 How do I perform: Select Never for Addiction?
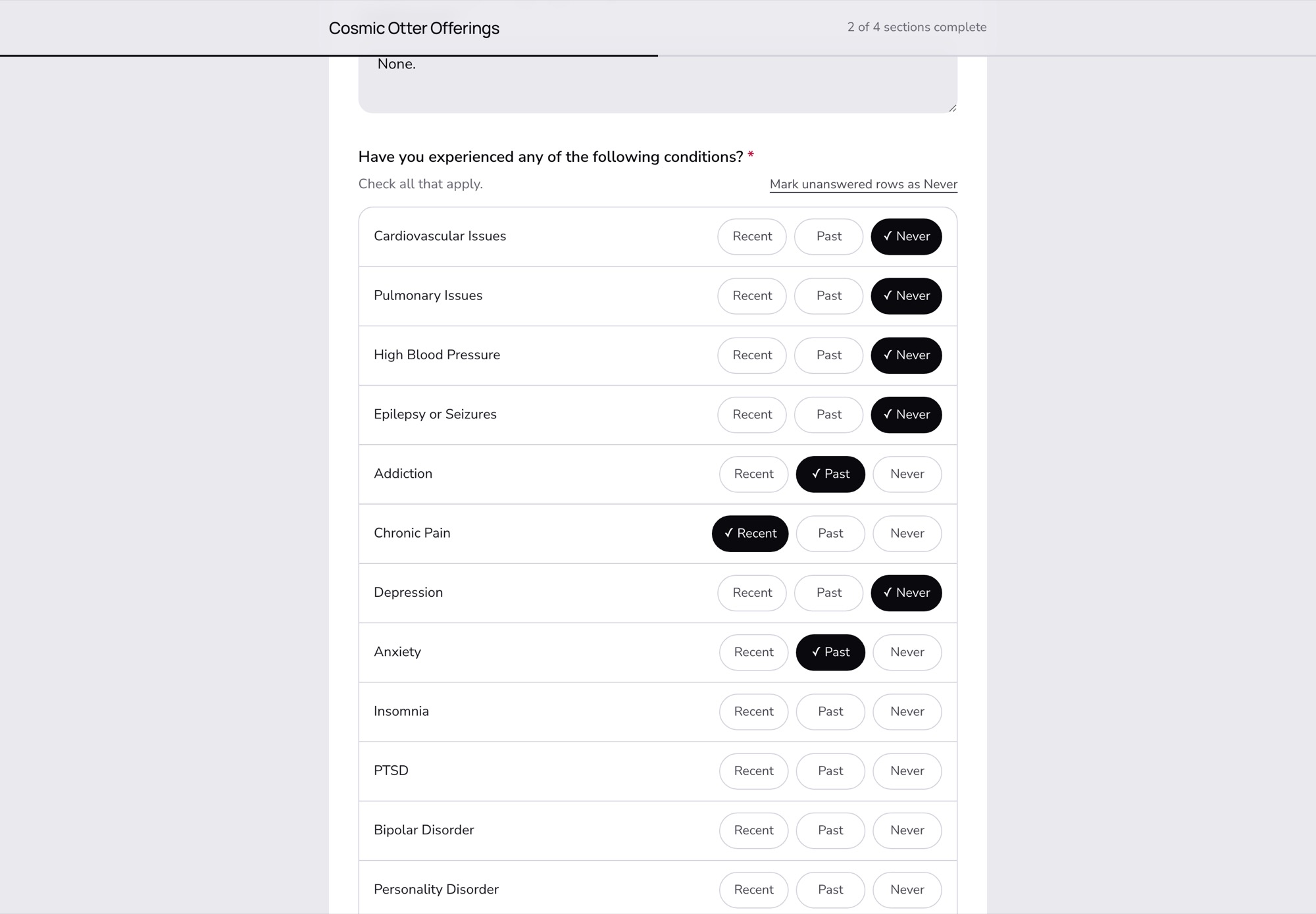click(x=907, y=474)
